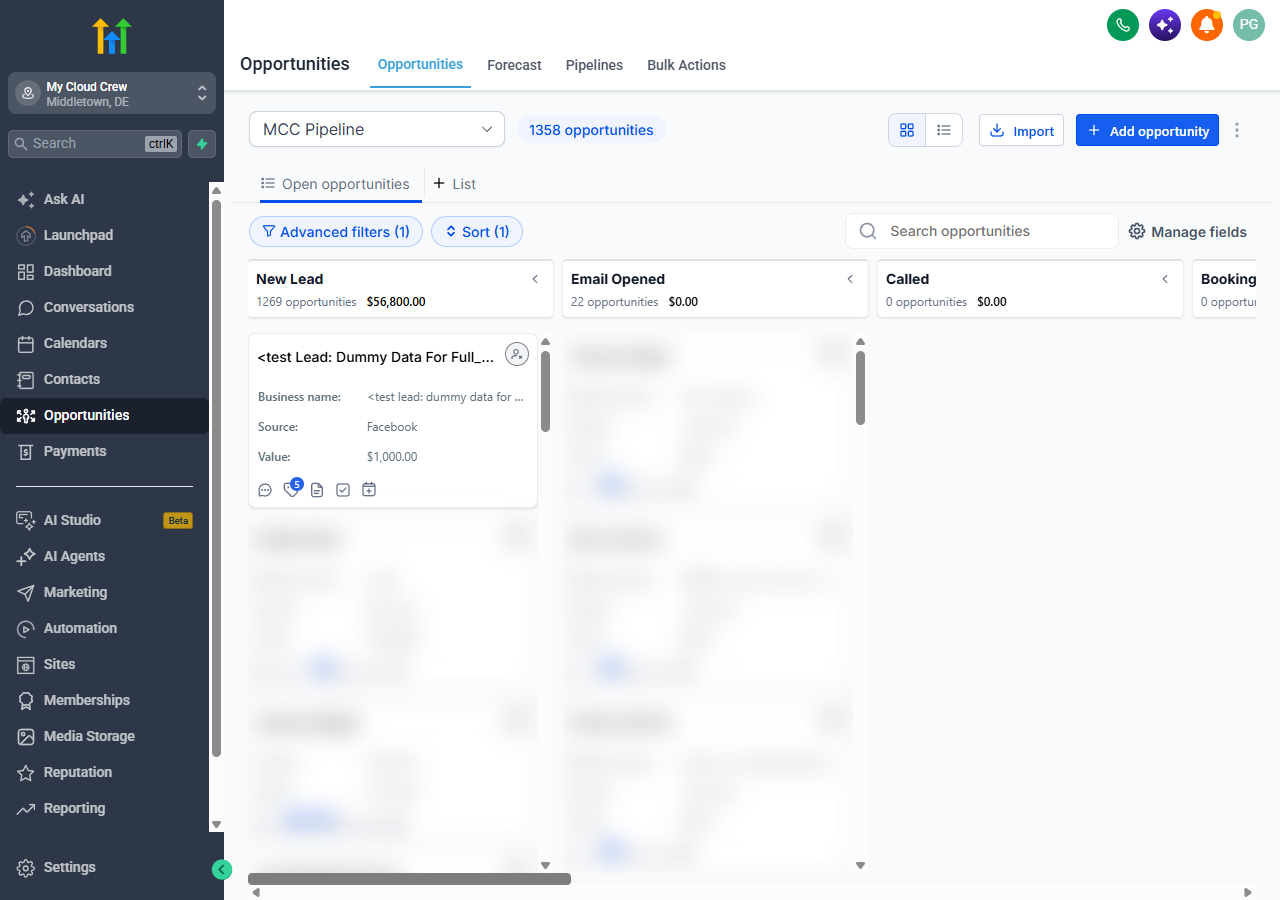Viewport: 1280px width, 900px height.
Task: Switch to board (grid) view
Action: (x=907, y=130)
